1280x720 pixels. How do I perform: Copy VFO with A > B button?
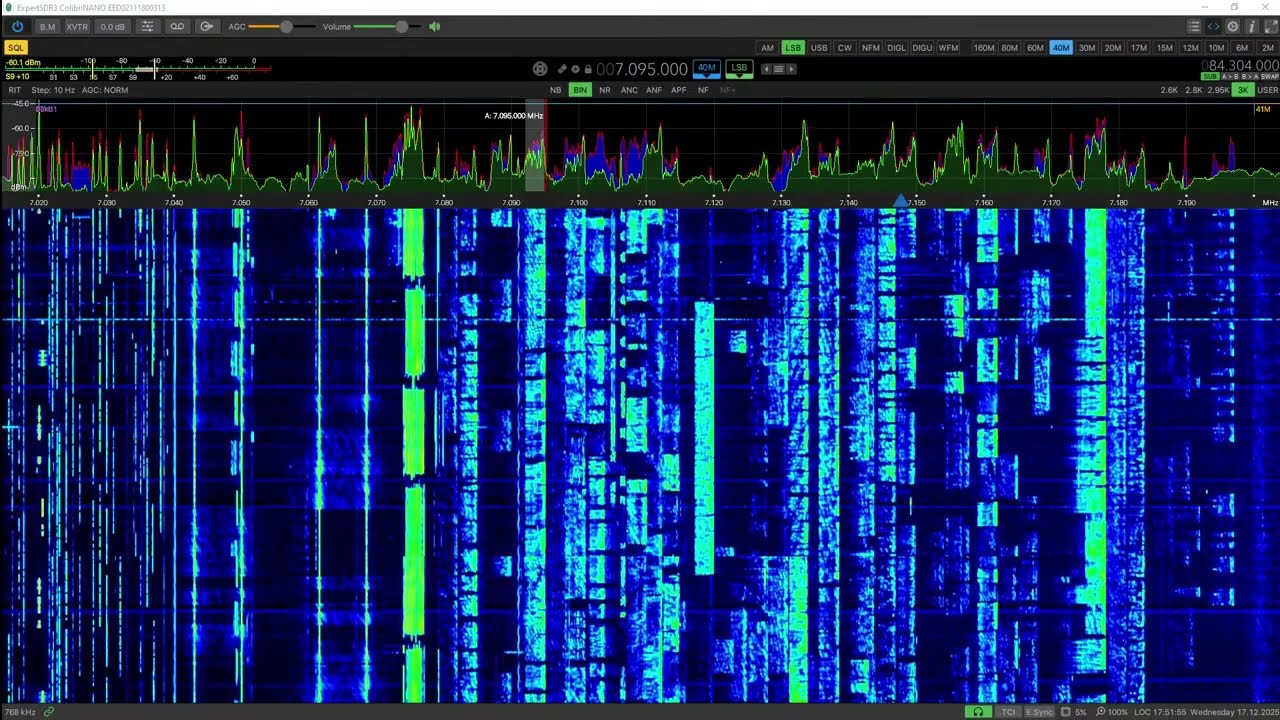[x=1230, y=76]
